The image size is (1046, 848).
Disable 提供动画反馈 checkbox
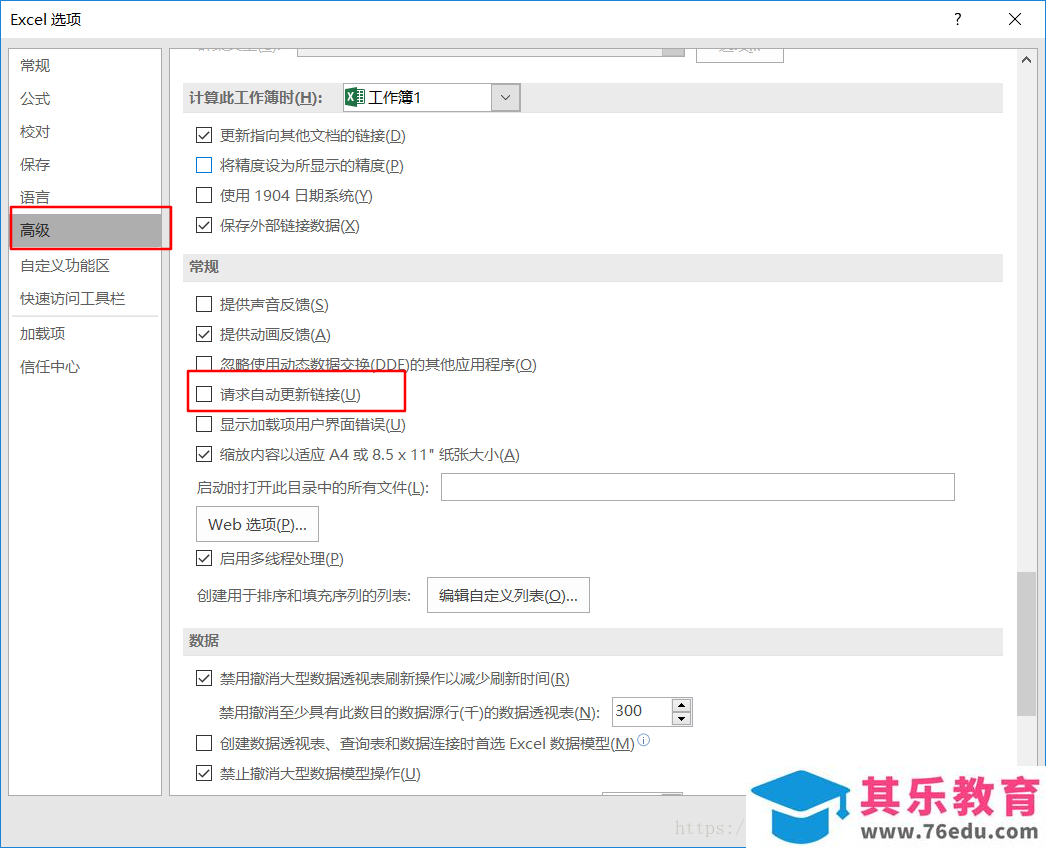pos(204,334)
